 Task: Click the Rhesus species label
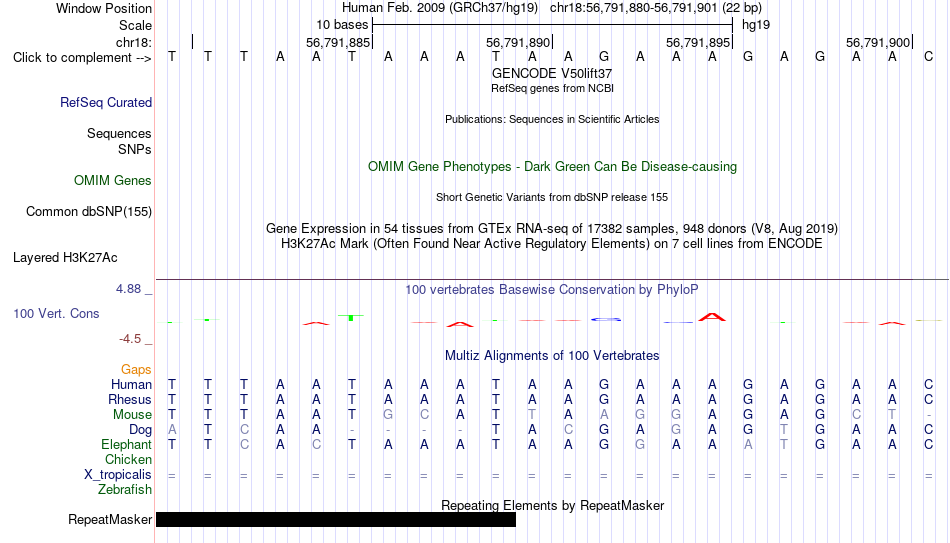point(130,399)
